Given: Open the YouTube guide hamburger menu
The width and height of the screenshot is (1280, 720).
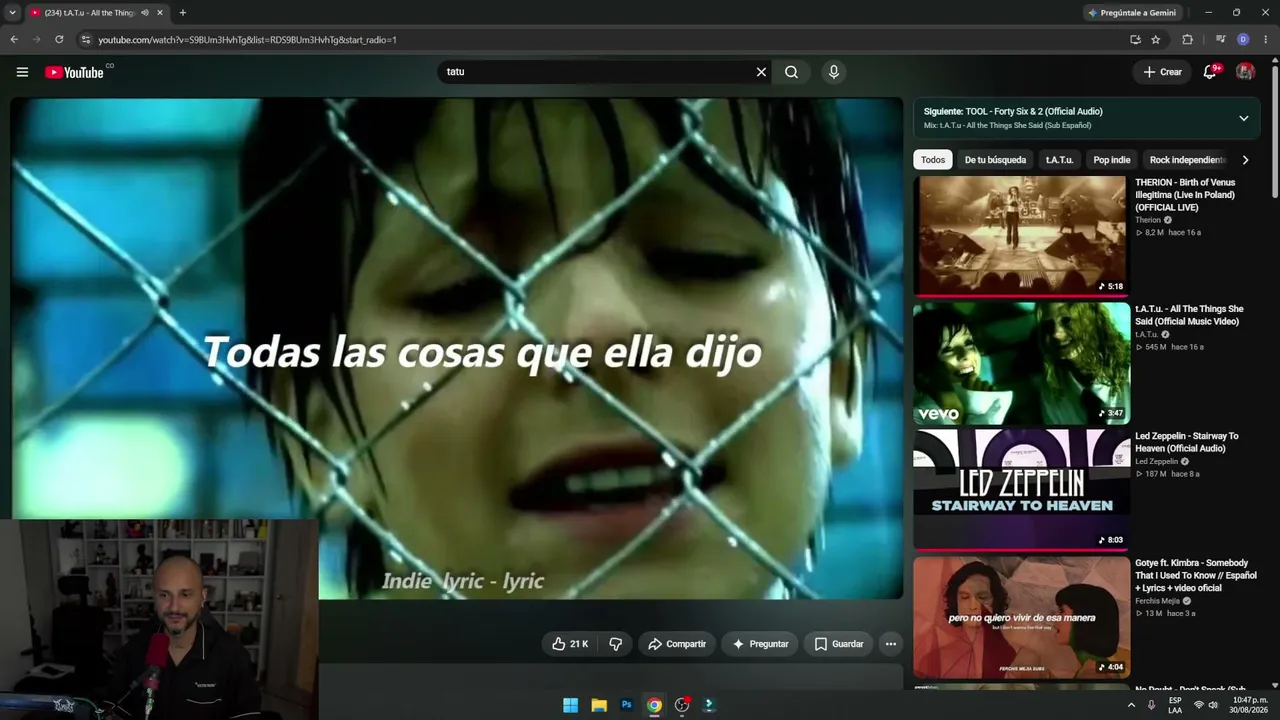Looking at the screenshot, I should coord(22,72).
